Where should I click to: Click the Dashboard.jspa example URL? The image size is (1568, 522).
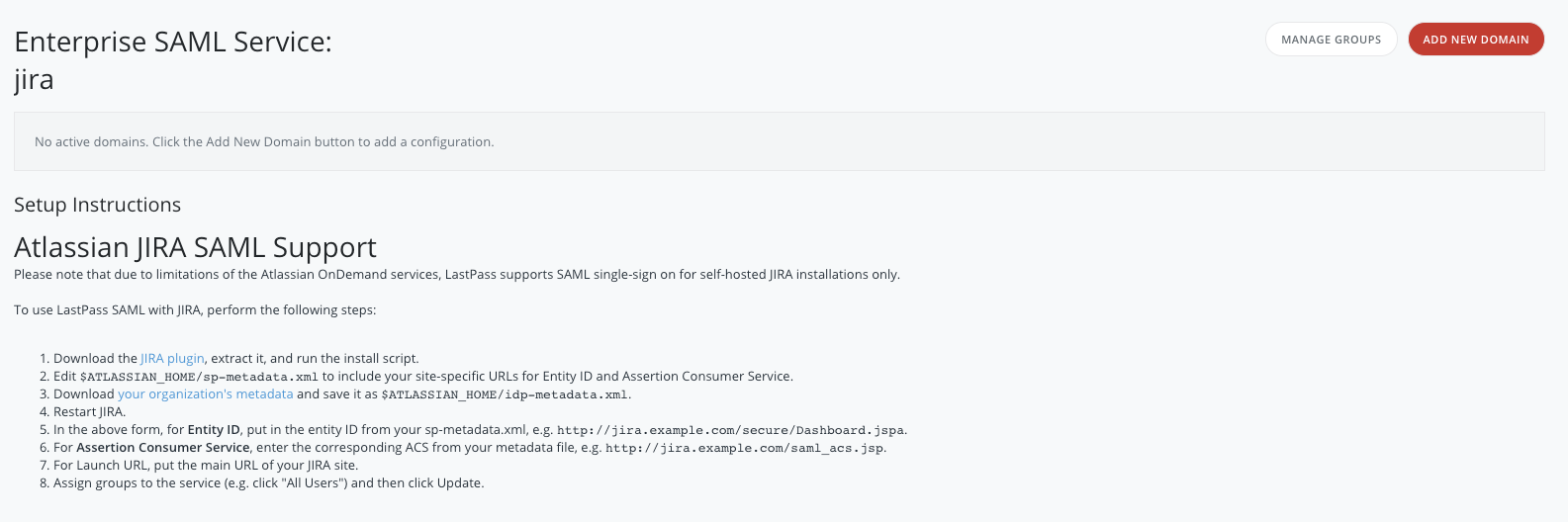[730, 430]
